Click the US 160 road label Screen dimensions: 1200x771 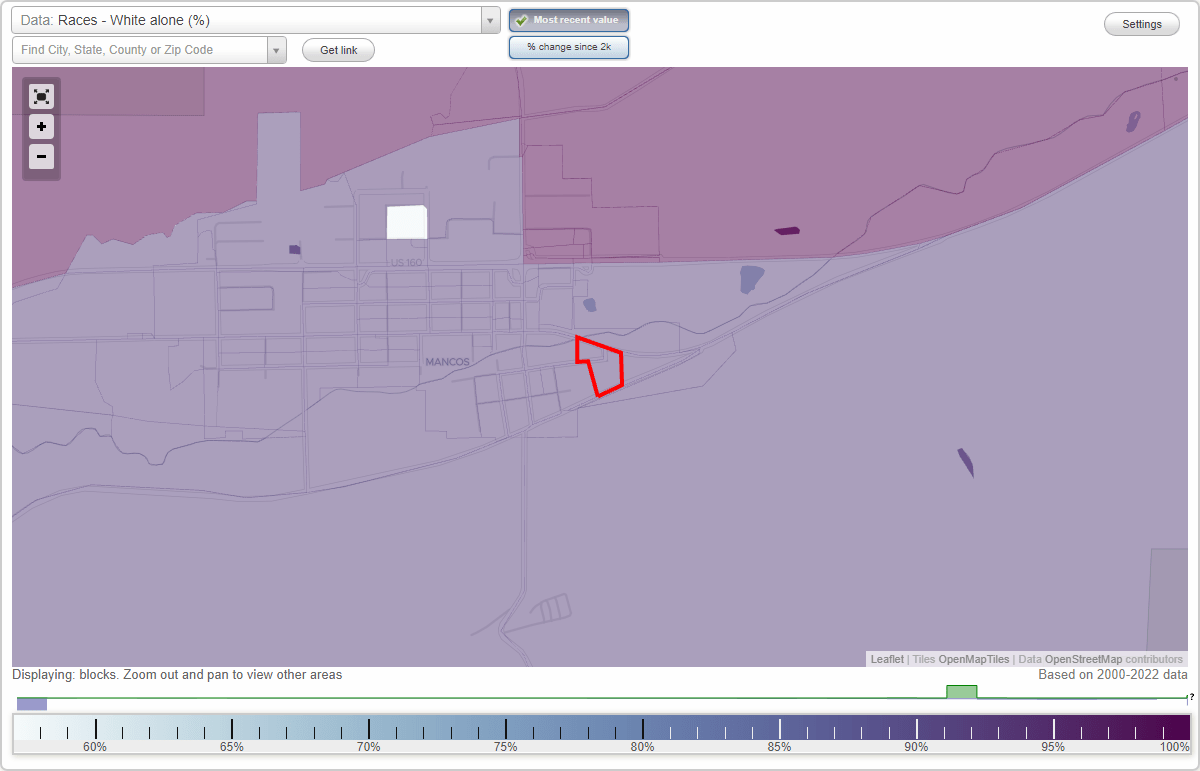point(406,263)
